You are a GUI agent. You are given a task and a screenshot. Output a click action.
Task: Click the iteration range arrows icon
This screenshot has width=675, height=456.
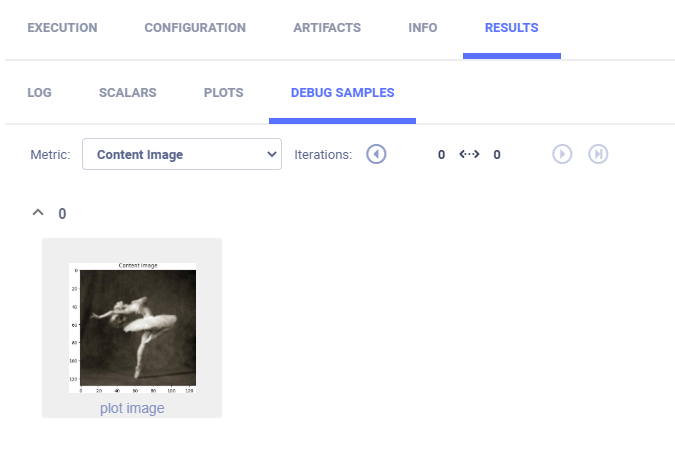pyautogui.click(x=469, y=154)
